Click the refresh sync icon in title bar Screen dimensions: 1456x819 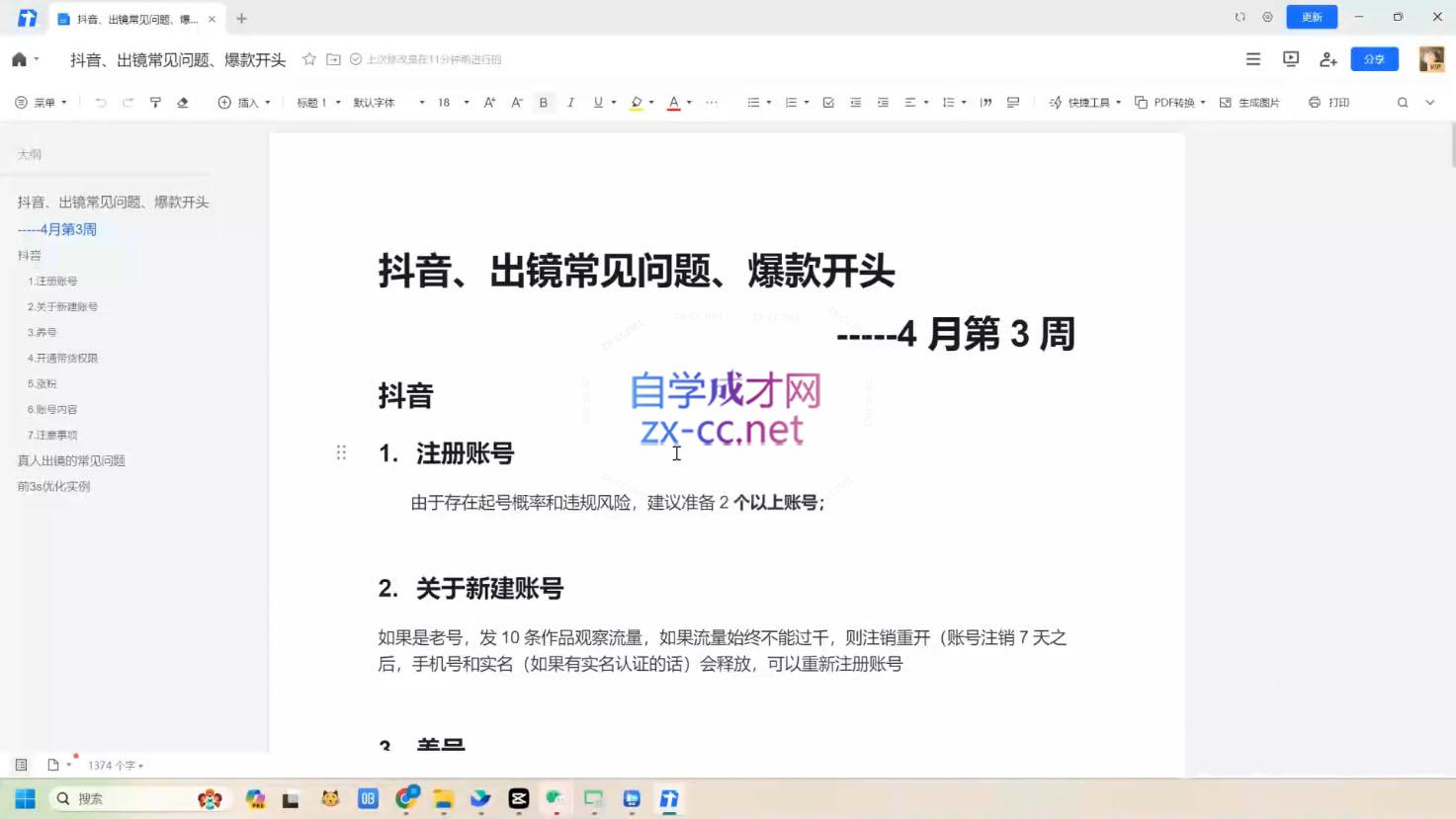(1240, 17)
